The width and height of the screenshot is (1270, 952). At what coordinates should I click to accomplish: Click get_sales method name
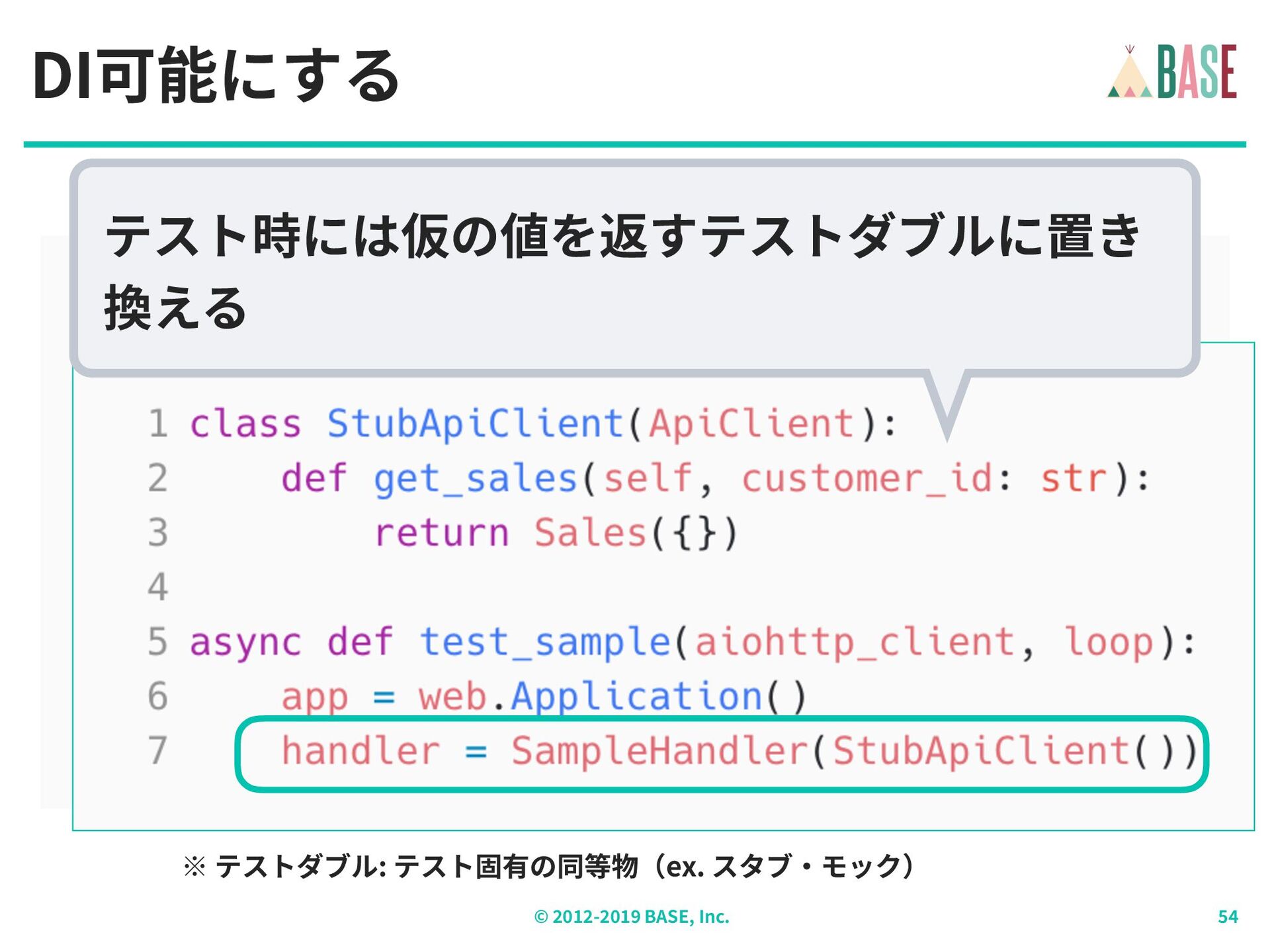pos(475,478)
